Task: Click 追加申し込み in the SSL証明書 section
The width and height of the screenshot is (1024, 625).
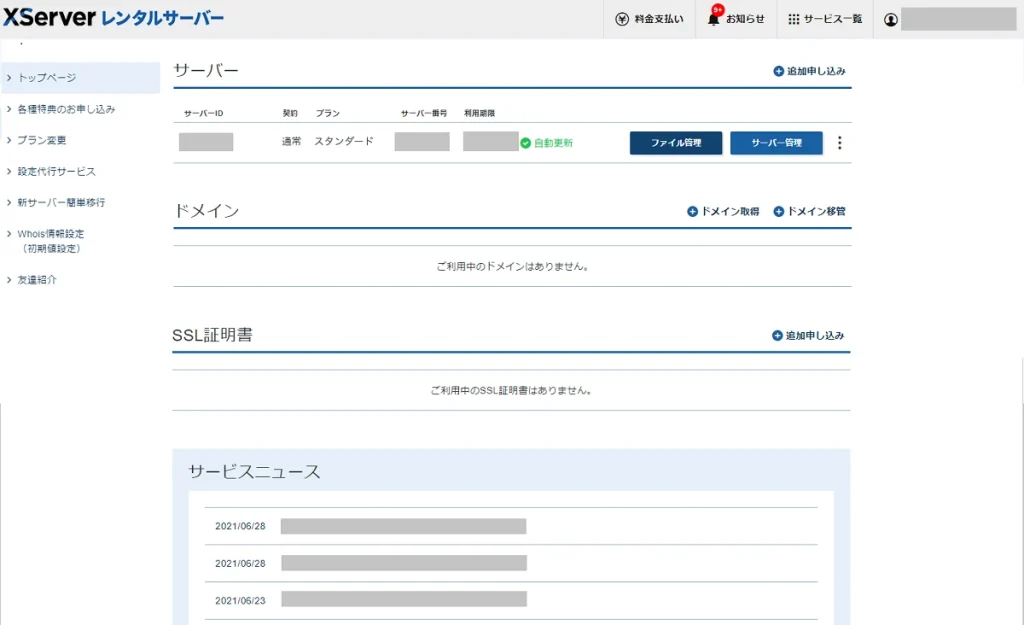Action: tap(814, 336)
